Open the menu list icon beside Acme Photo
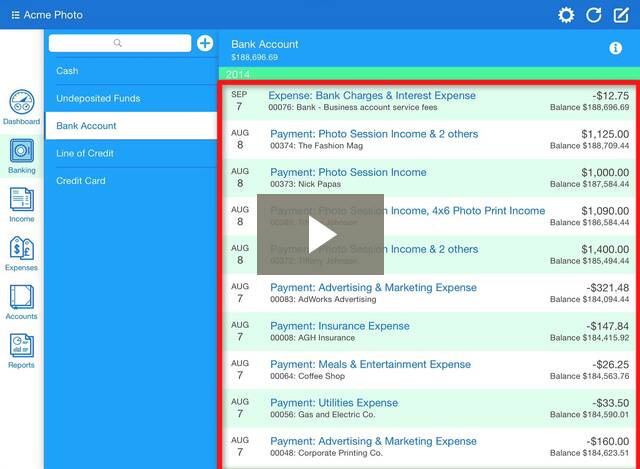Screen dimensions: 640x469 tap(15, 15)
